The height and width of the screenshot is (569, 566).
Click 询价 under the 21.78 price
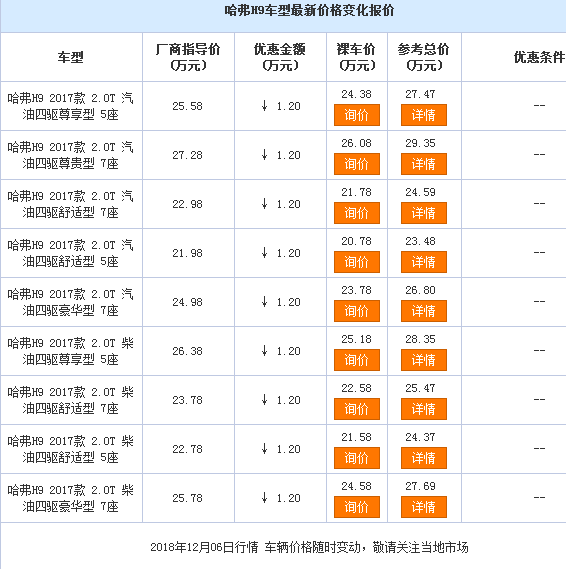pos(357,213)
